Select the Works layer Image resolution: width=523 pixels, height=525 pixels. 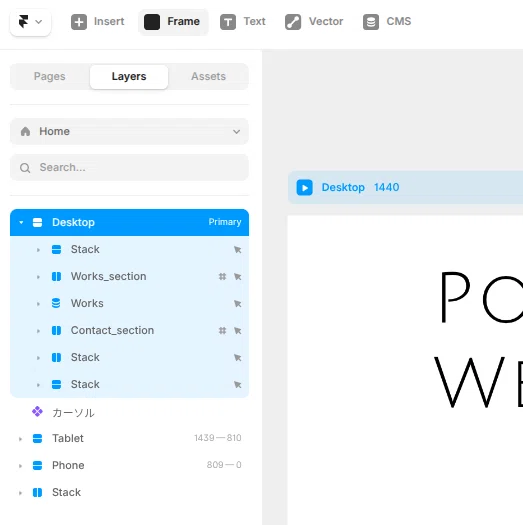pyautogui.click(x=129, y=303)
